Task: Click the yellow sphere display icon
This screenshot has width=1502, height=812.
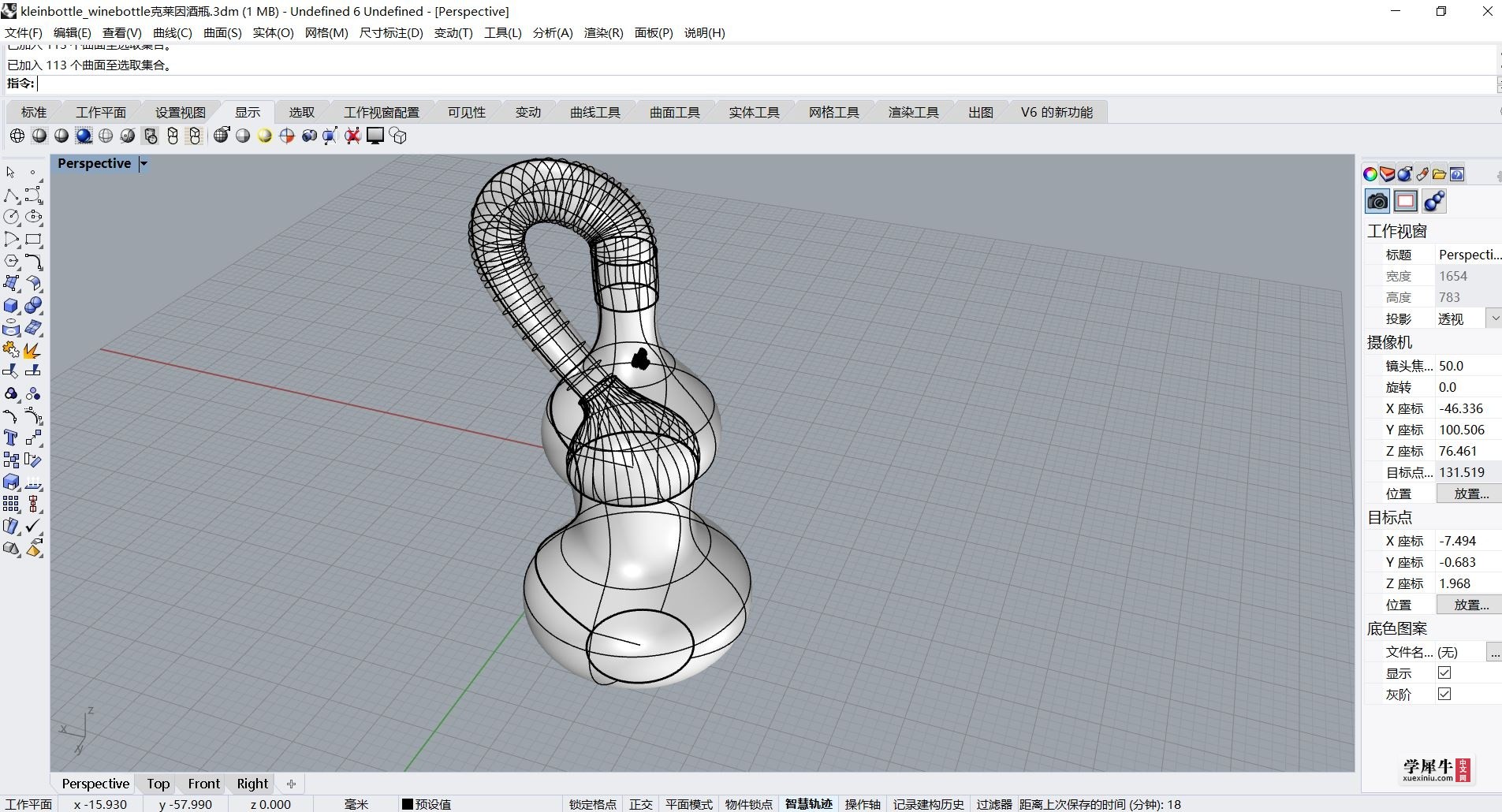Action: click(x=265, y=136)
